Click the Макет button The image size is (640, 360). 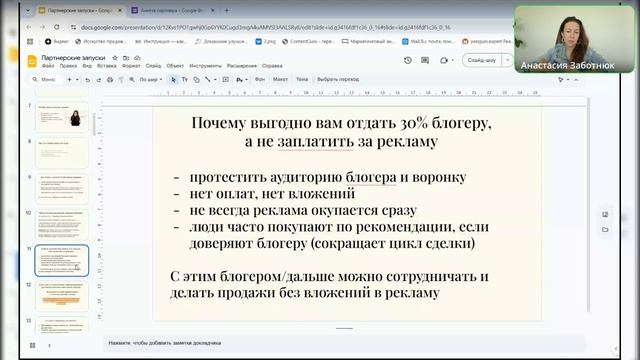coord(280,79)
